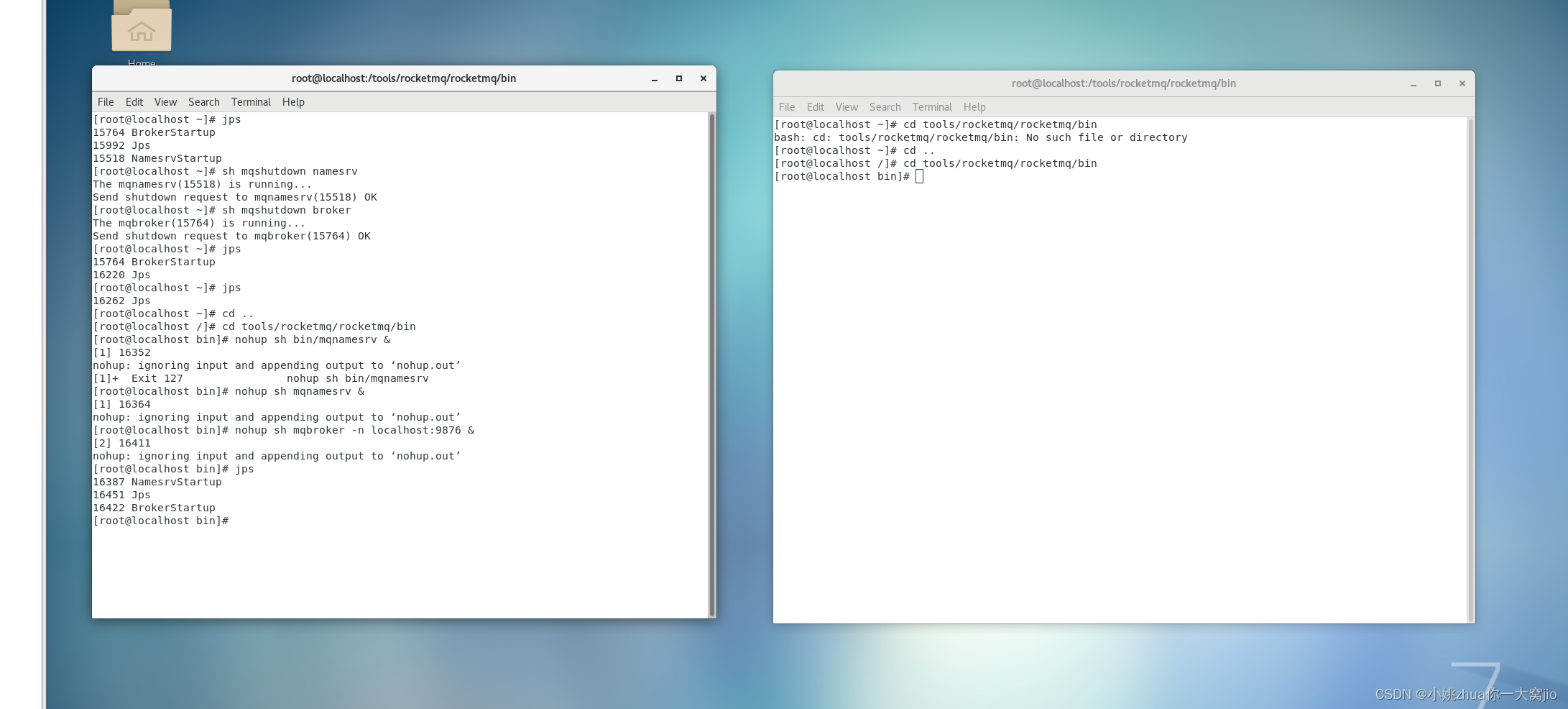Screen dimensions: 1568x709
Task: Maximize the left terminal window
Action: tap(678, 78)
